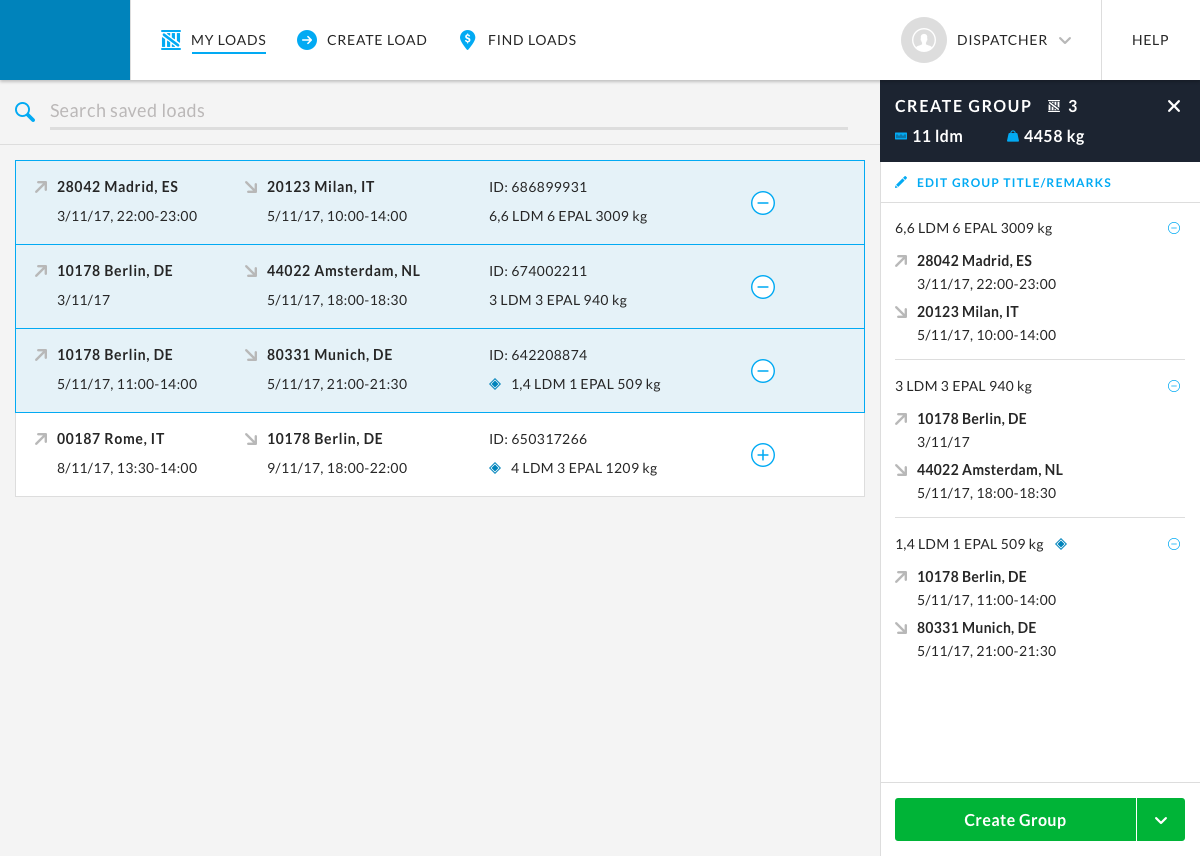
Task: Click the weight icon beside 4458 kg
Action: [x=1013, y=136]
